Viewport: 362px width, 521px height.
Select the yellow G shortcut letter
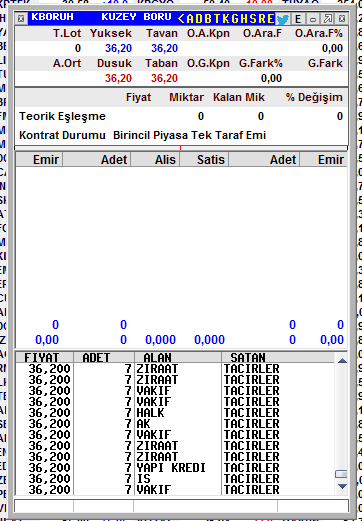point(235,19)
